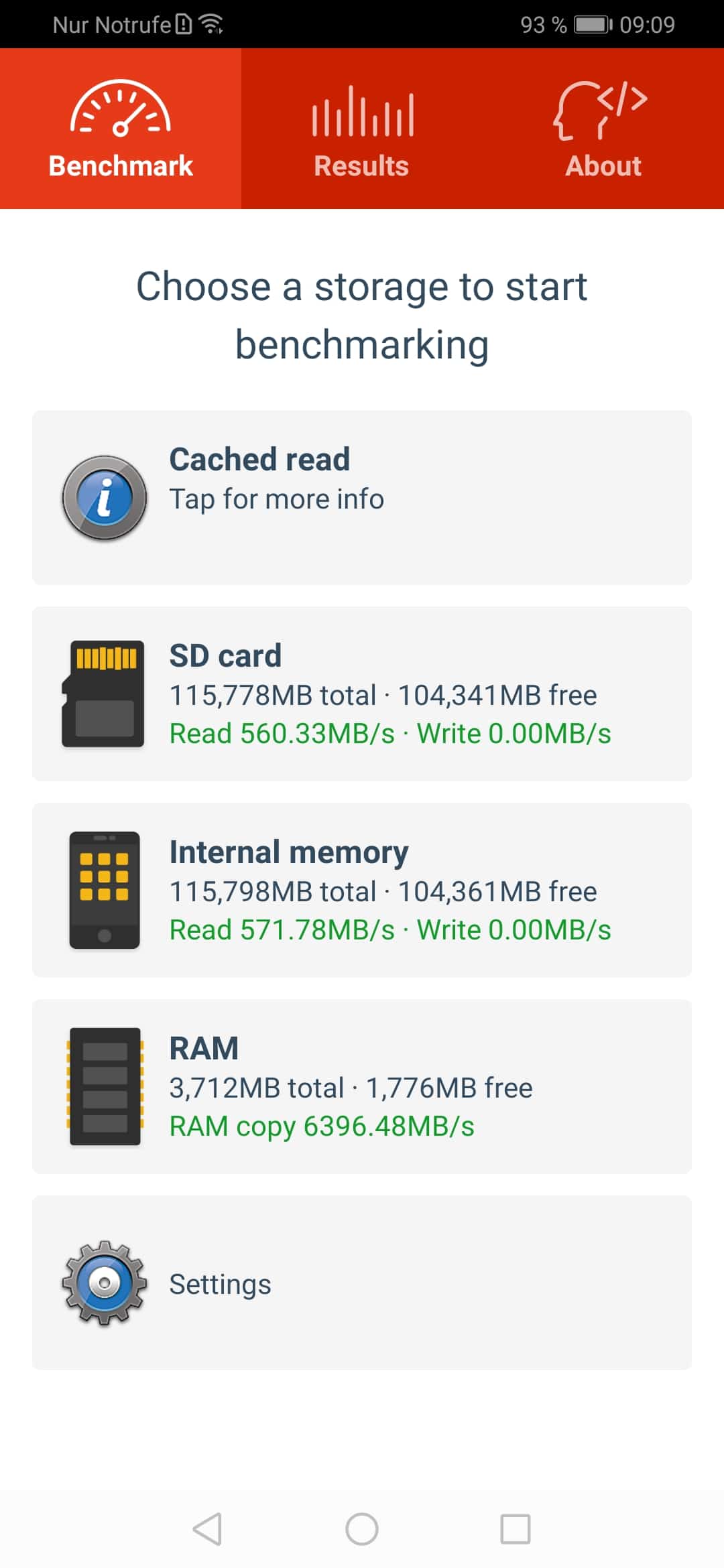This screenshot has height=1568, width=724.
Task: Tap the Android home circle button
Action: 362,1529
